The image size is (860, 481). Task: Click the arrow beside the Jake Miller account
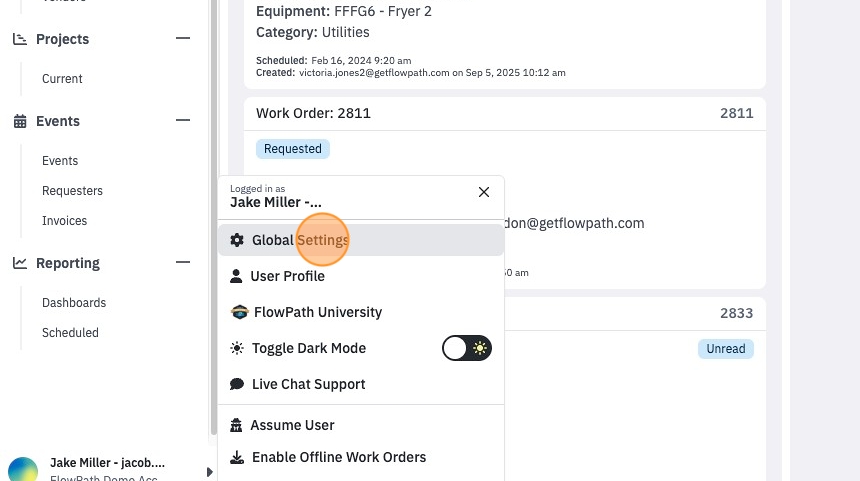pos(210,472)
